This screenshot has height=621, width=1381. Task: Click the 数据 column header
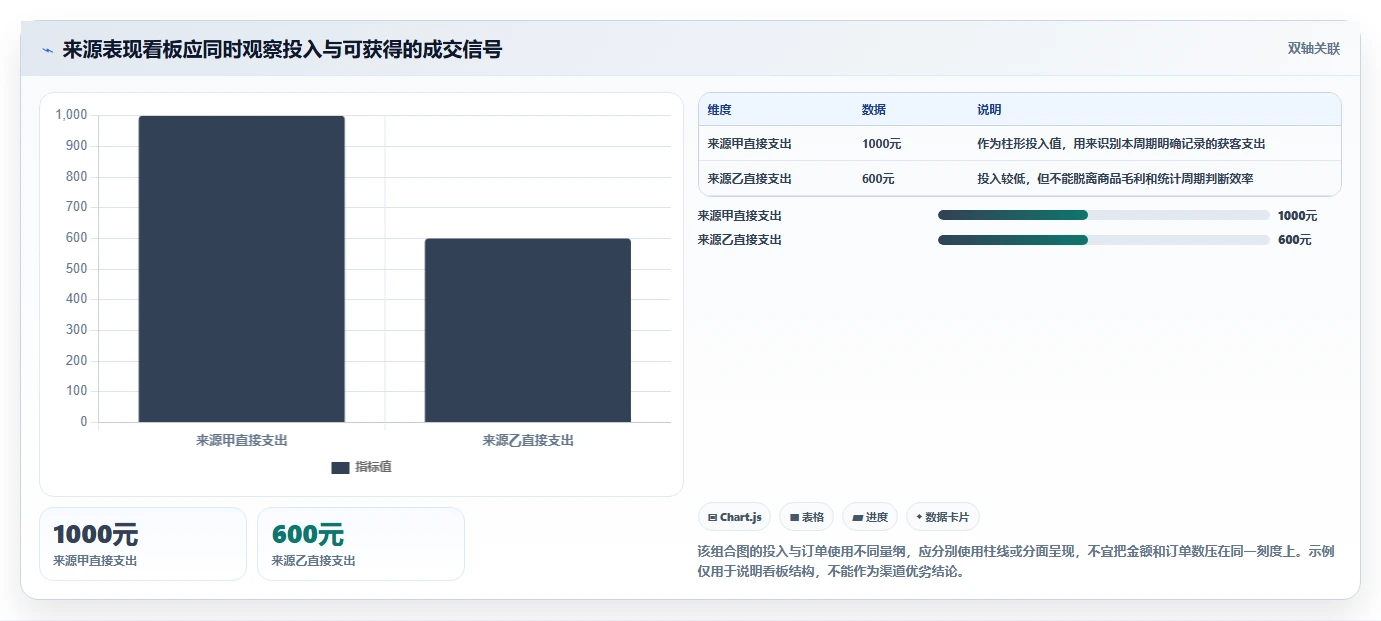coord(873,110)
